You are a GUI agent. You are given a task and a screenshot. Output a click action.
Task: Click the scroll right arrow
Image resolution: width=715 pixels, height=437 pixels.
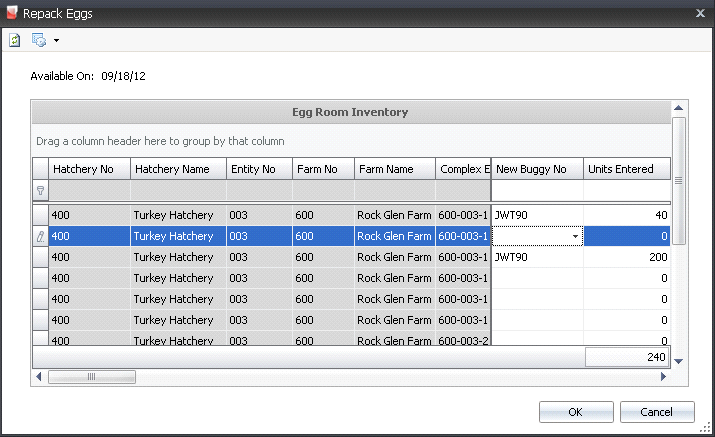(663, 376)
